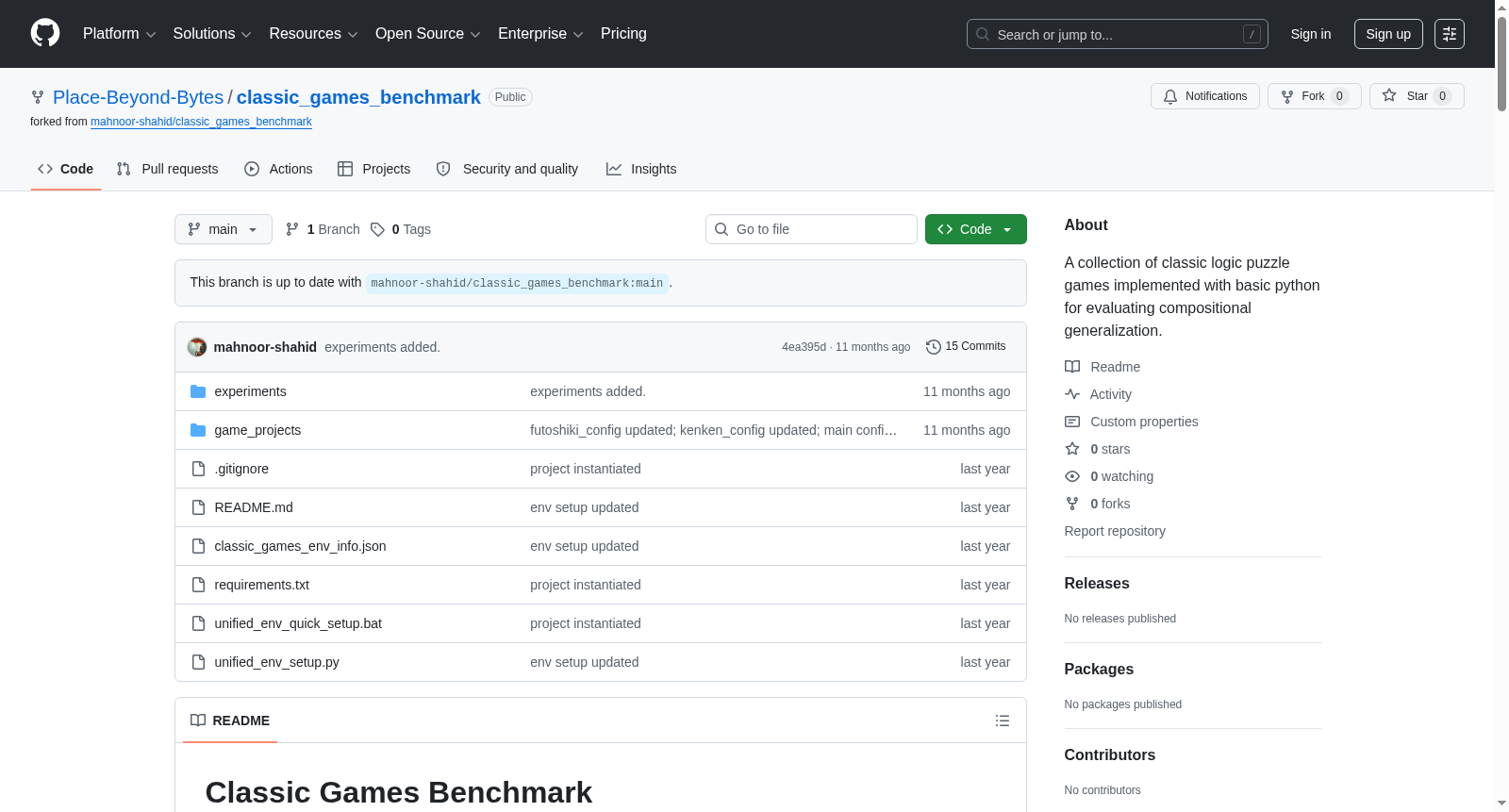Open the classic_games_benchmark repository link
The height and width of the screenshot is (812, 1509).
[x=358, y=97]
